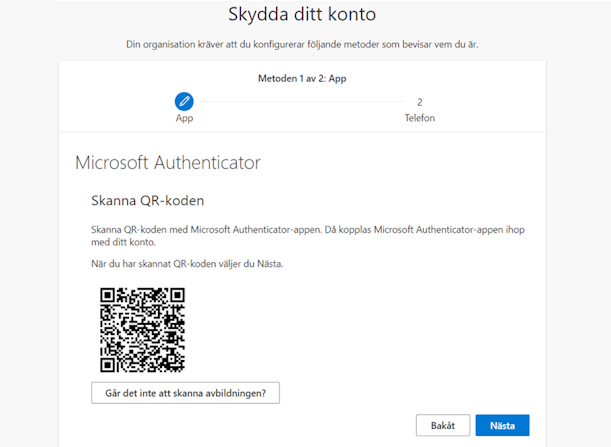Select step 2 Telefon indicator
The height and width of the screenshot is (447, 611).
(420, 102)
